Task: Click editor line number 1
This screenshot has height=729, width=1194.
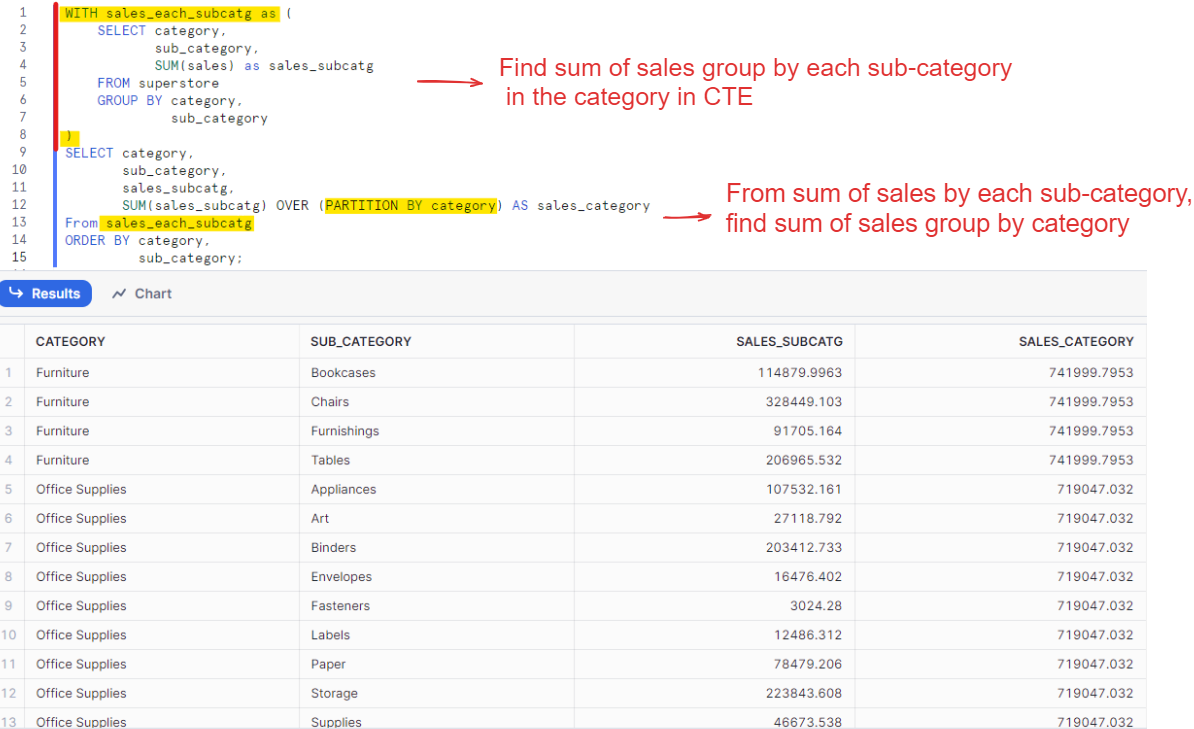Action: click(21, 14)
